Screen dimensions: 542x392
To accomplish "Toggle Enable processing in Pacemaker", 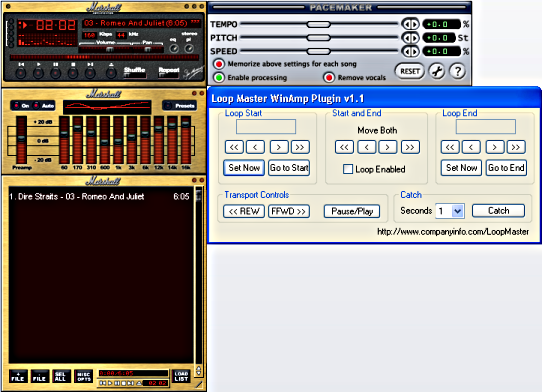I will [219, 77].
